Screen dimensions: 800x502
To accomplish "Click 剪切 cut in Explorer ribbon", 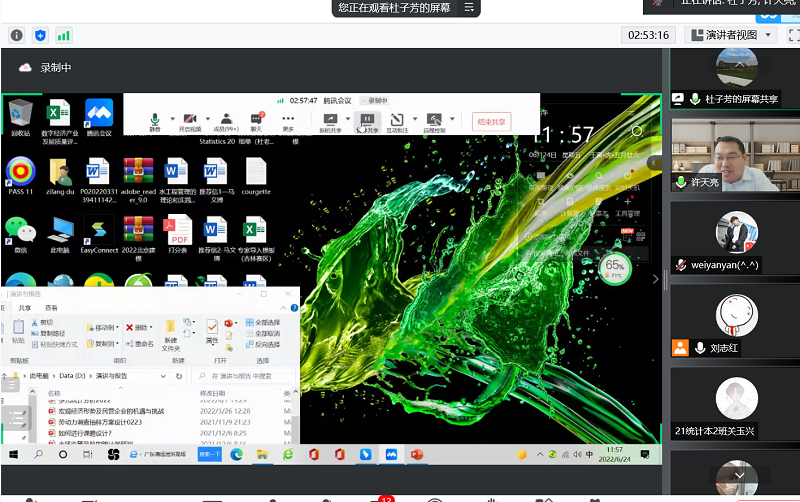I will 42,322.
